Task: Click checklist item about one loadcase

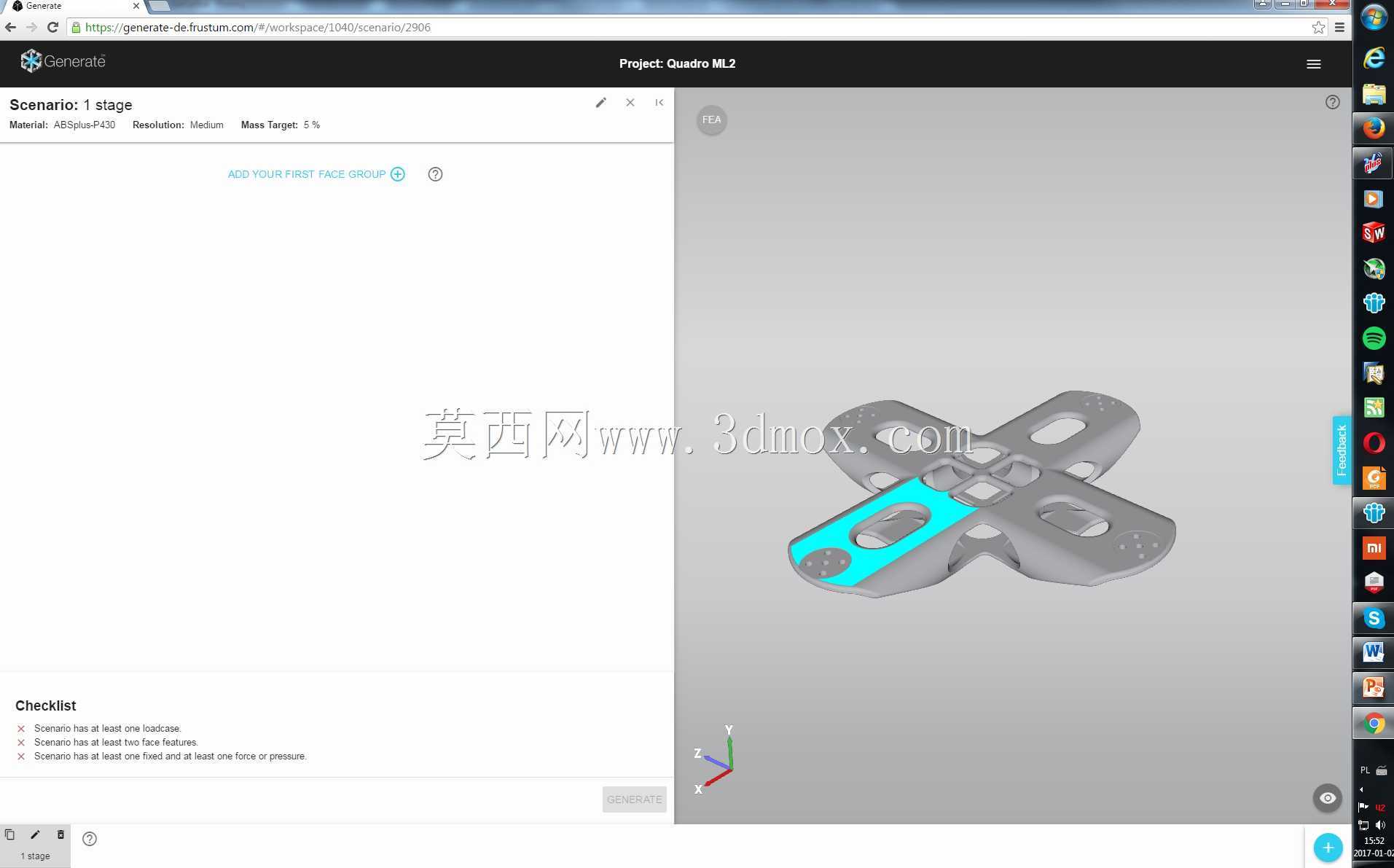Action: [108, 729]
